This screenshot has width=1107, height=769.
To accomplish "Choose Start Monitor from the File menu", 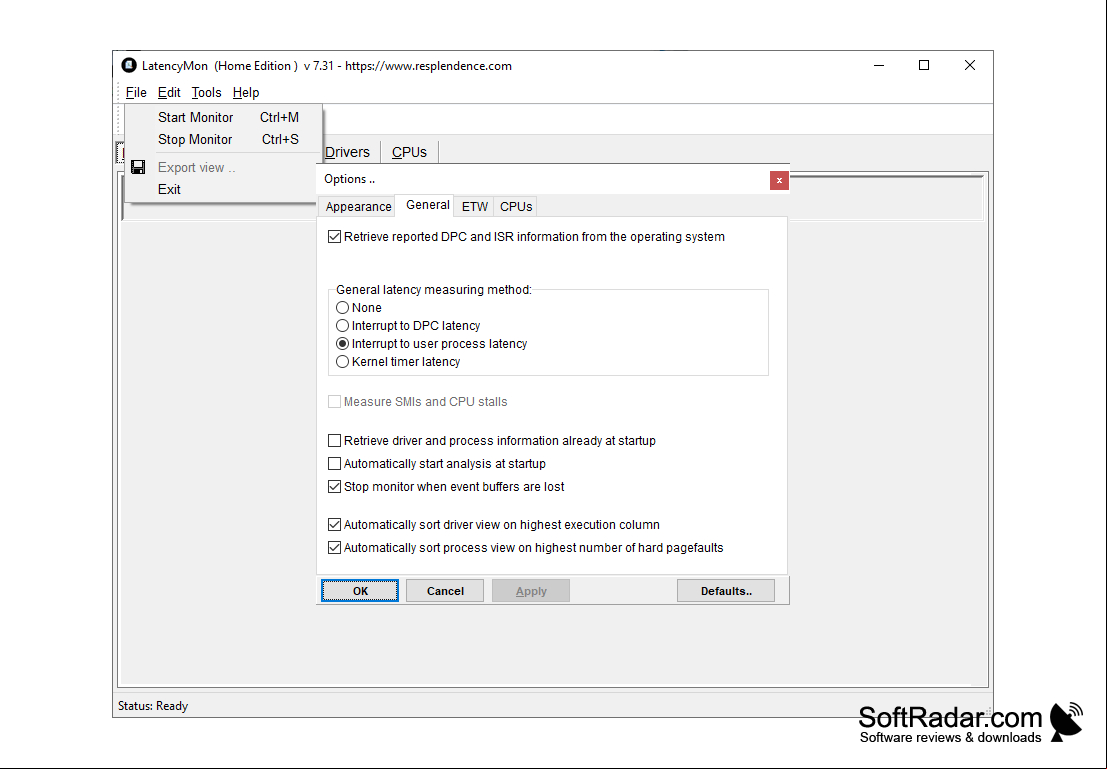I will 224,117.
